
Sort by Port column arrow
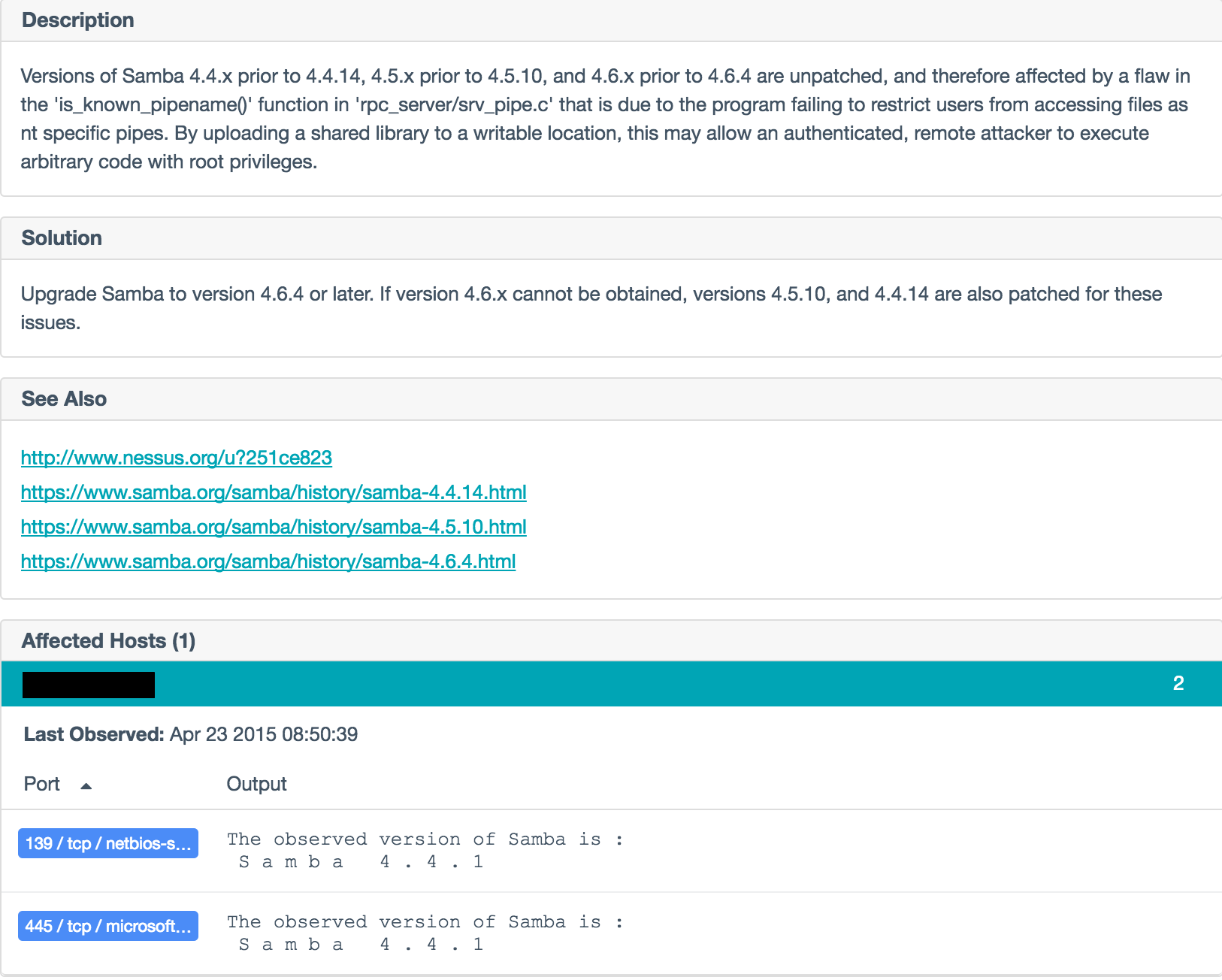point(86,785)
